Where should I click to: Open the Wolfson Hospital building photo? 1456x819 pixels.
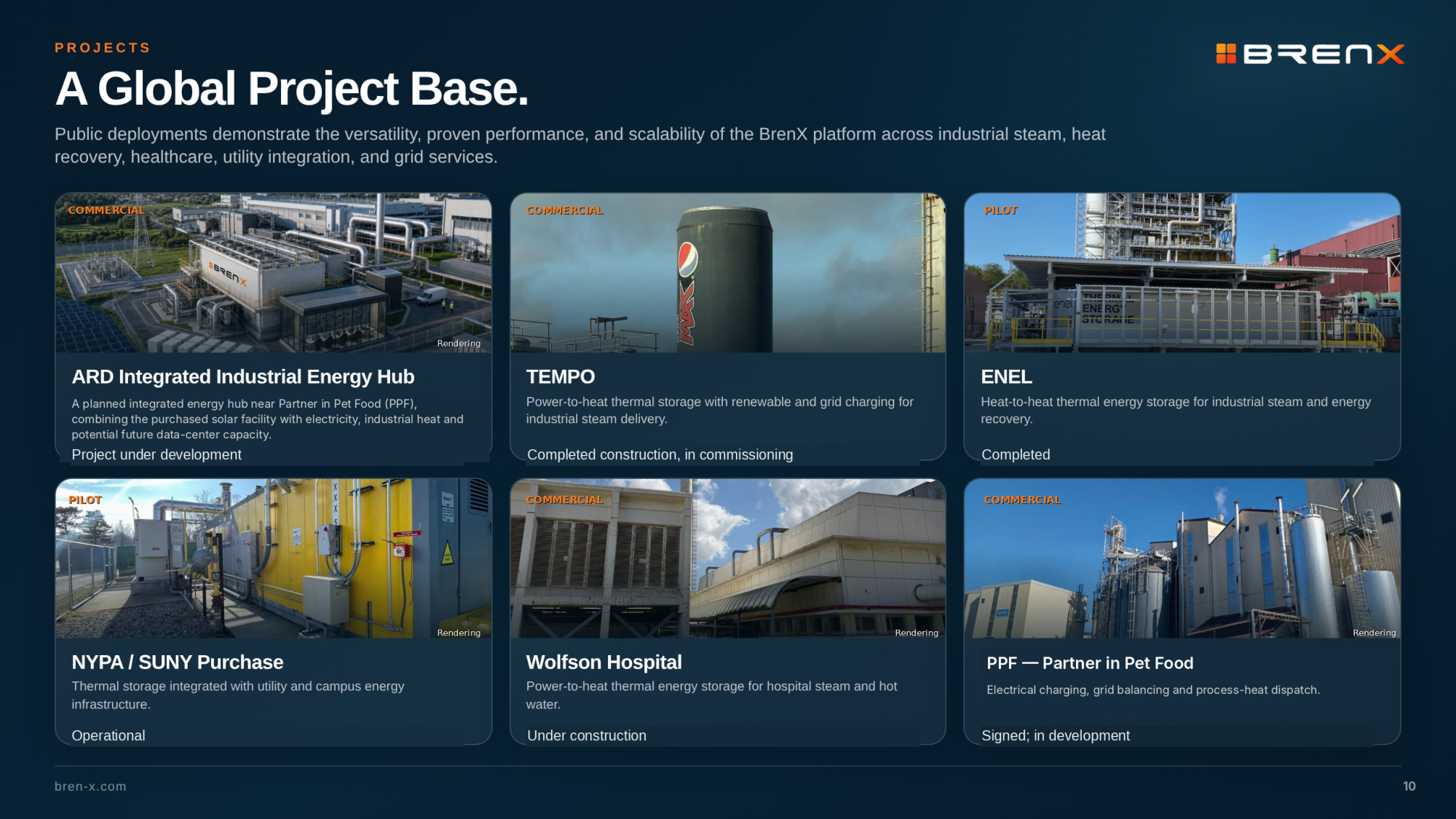(728, 558)
